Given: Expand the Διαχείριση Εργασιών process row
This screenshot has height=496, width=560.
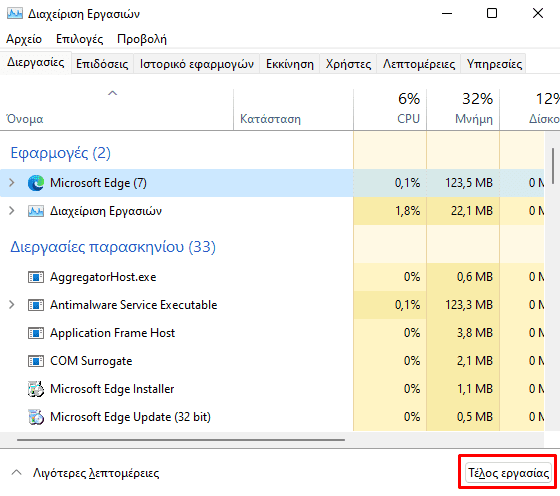Looking at the screenshot, I should click(x=12, y=211).
